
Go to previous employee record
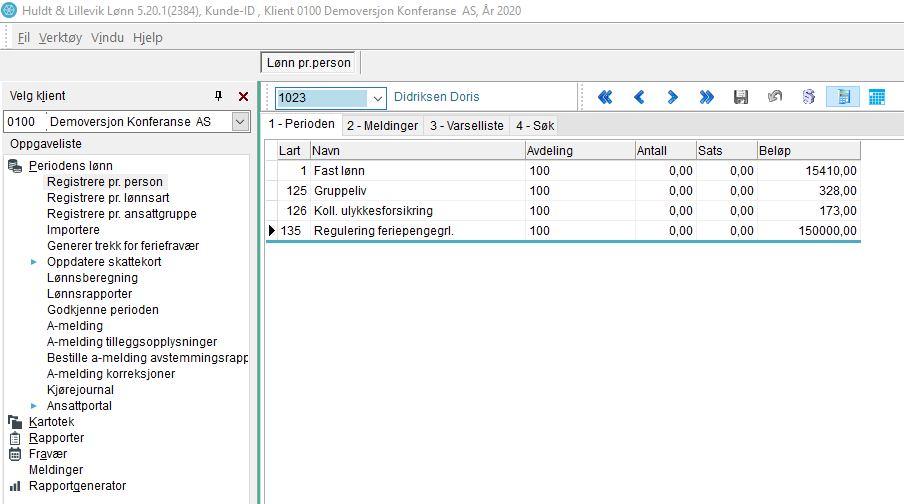[639, 97]
